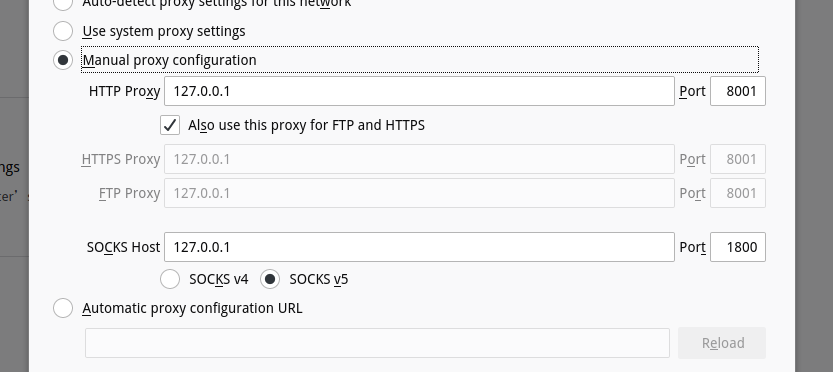Select SOCKS v5 radio button

(270, 279)
